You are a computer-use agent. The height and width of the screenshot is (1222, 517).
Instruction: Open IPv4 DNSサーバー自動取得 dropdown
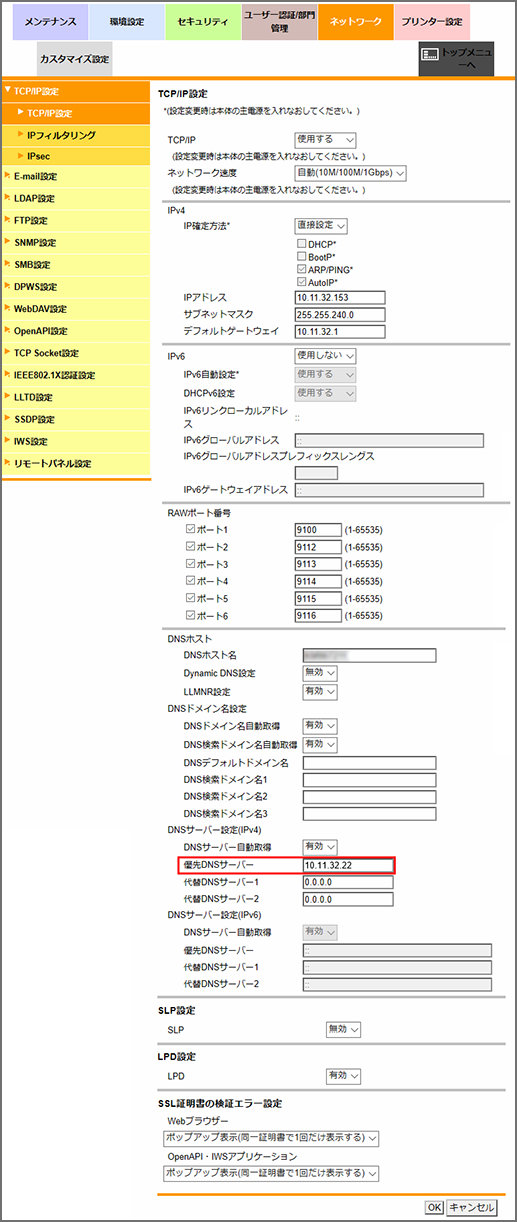320,846
